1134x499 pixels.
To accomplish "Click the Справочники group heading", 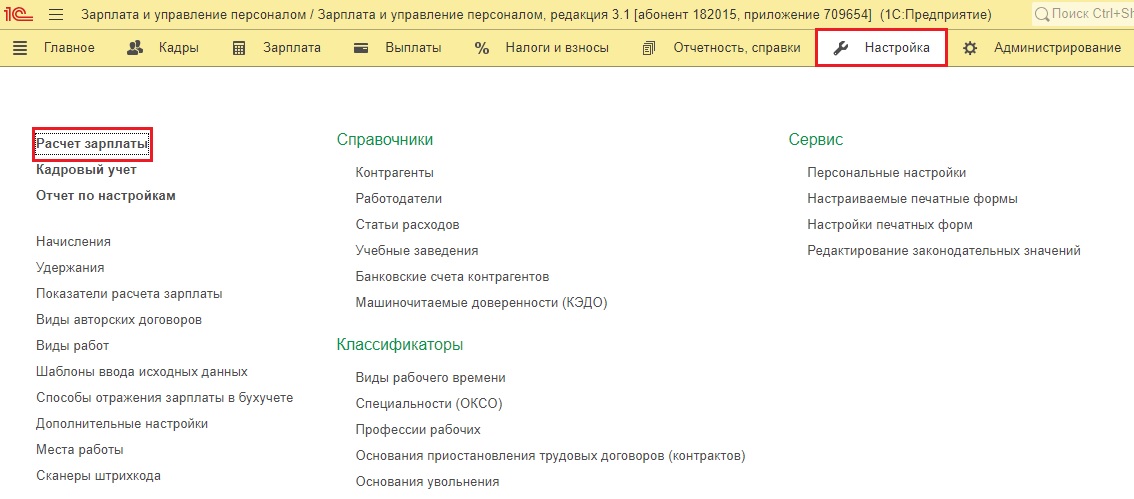I will (385, 140).
